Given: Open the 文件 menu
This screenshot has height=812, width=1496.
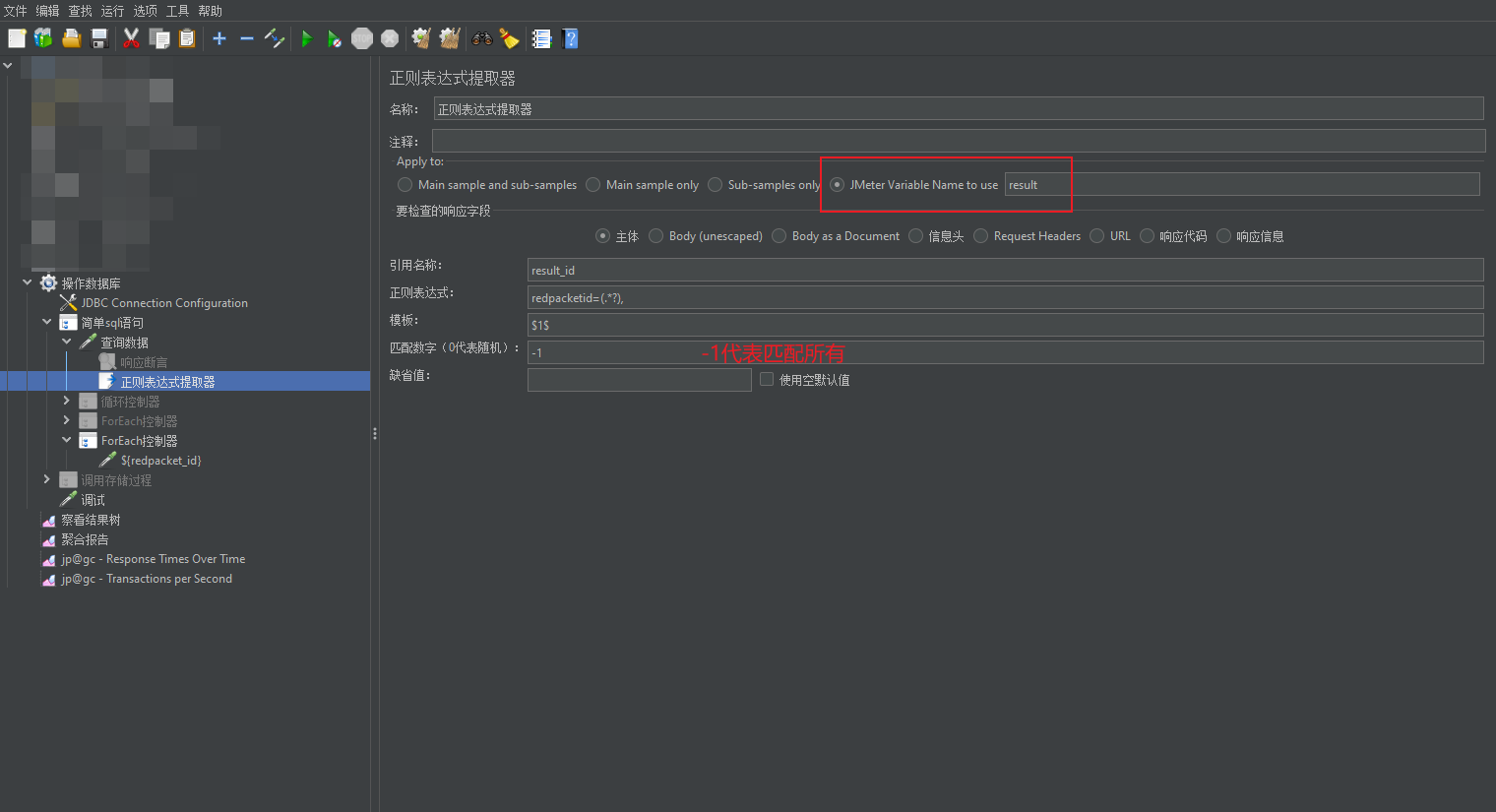Looking at the screenshot, I should point(16,11).
